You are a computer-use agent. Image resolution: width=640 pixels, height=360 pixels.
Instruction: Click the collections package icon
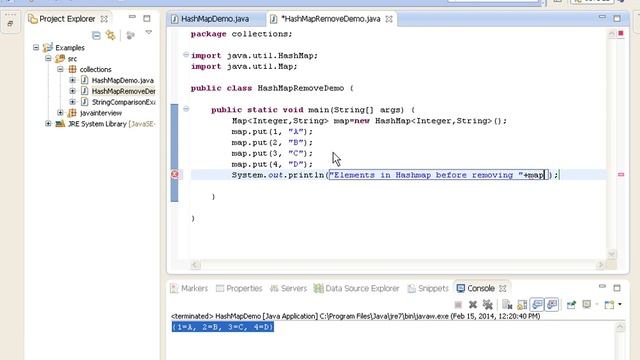pyautogui.click(x=72, y=69)
